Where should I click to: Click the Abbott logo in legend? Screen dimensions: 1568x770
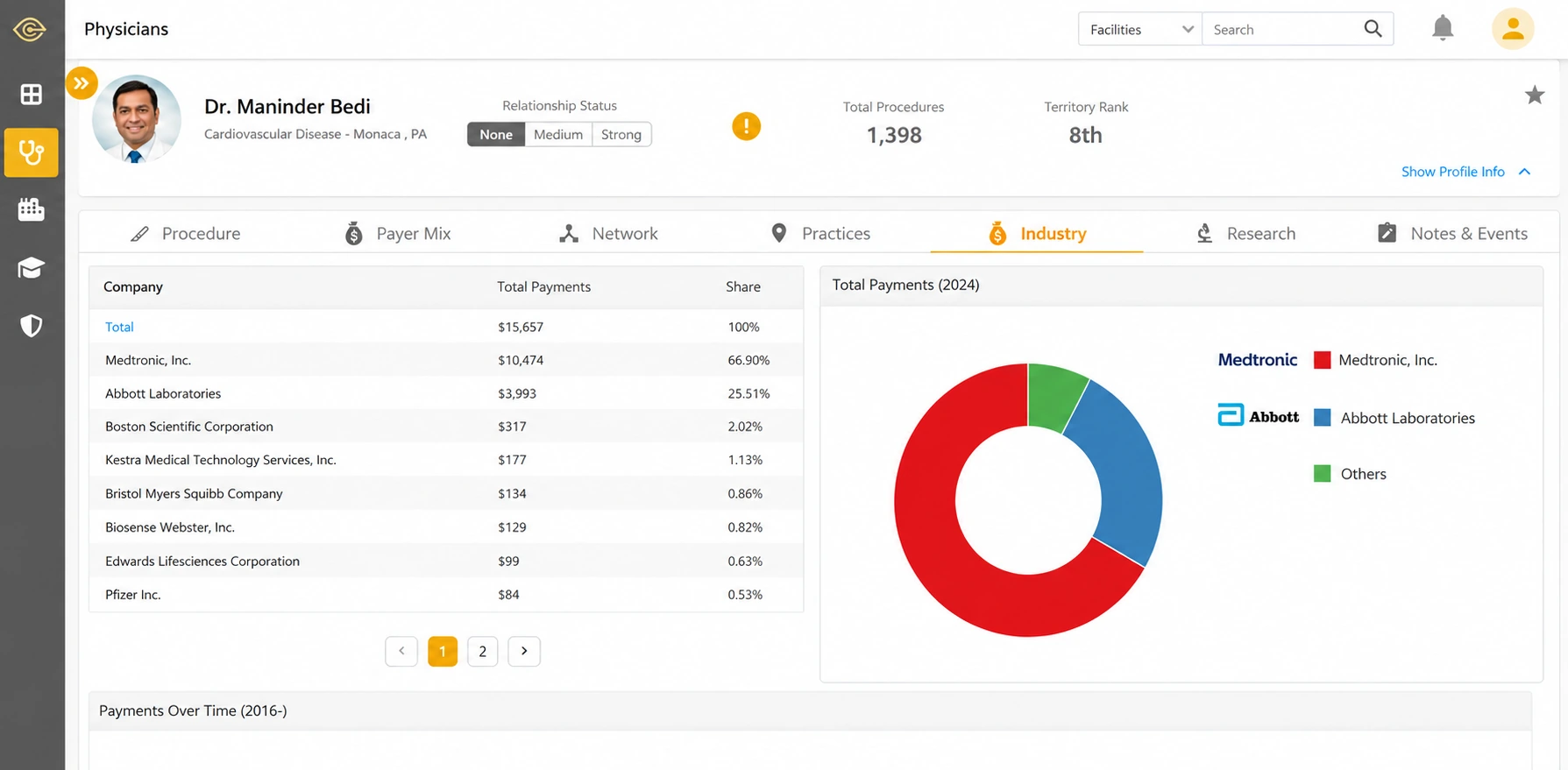pyautogui.click(x=1259, y=416)
